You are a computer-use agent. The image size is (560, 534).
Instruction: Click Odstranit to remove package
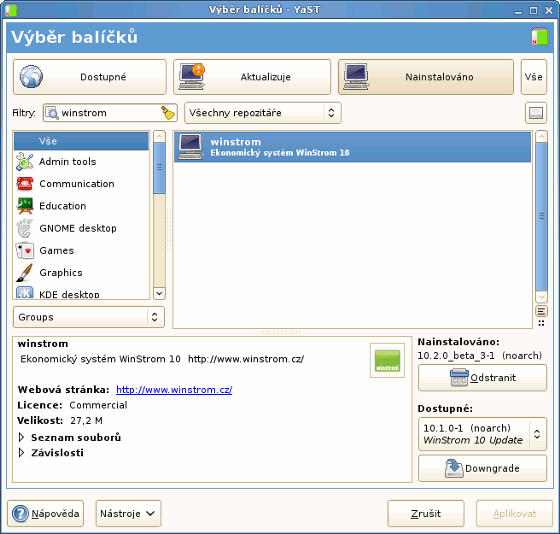[x=482, y=378]
